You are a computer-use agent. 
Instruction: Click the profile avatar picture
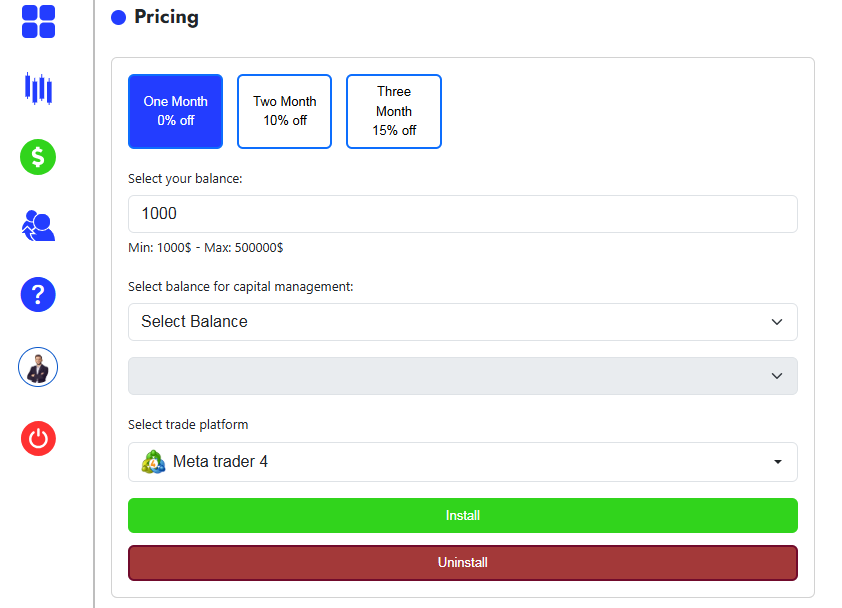pyautogui.click(x=38, y=368)
